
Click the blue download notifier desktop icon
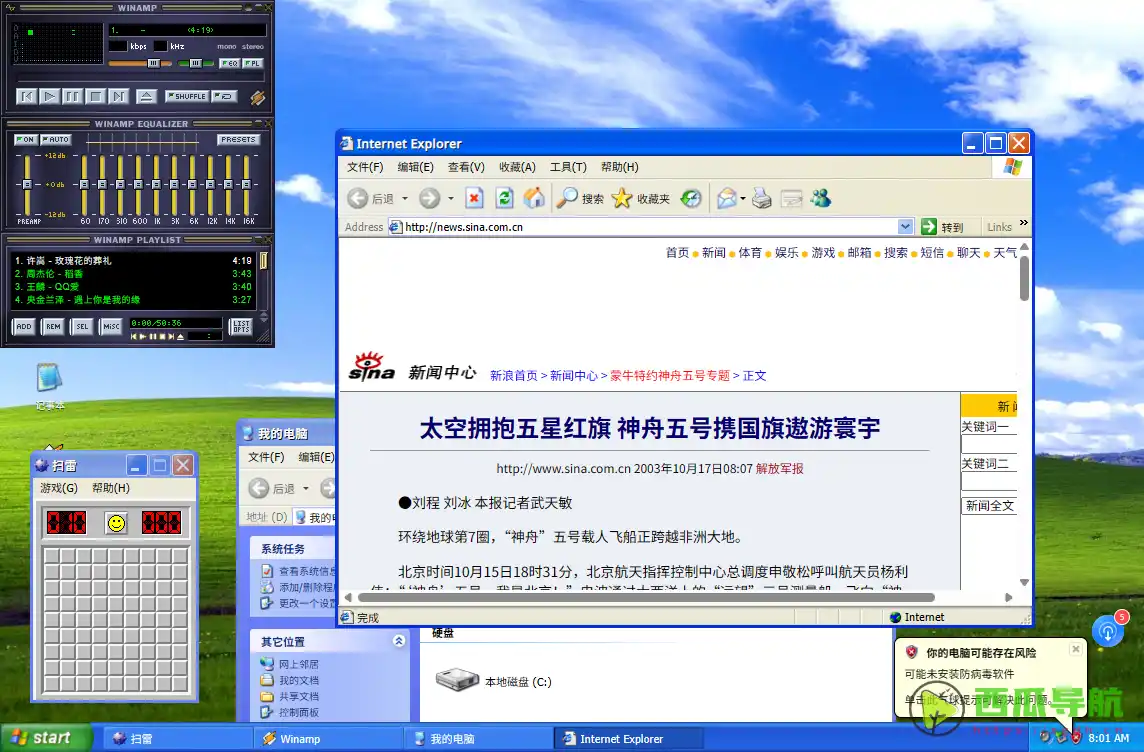[x=1108, y=630]
